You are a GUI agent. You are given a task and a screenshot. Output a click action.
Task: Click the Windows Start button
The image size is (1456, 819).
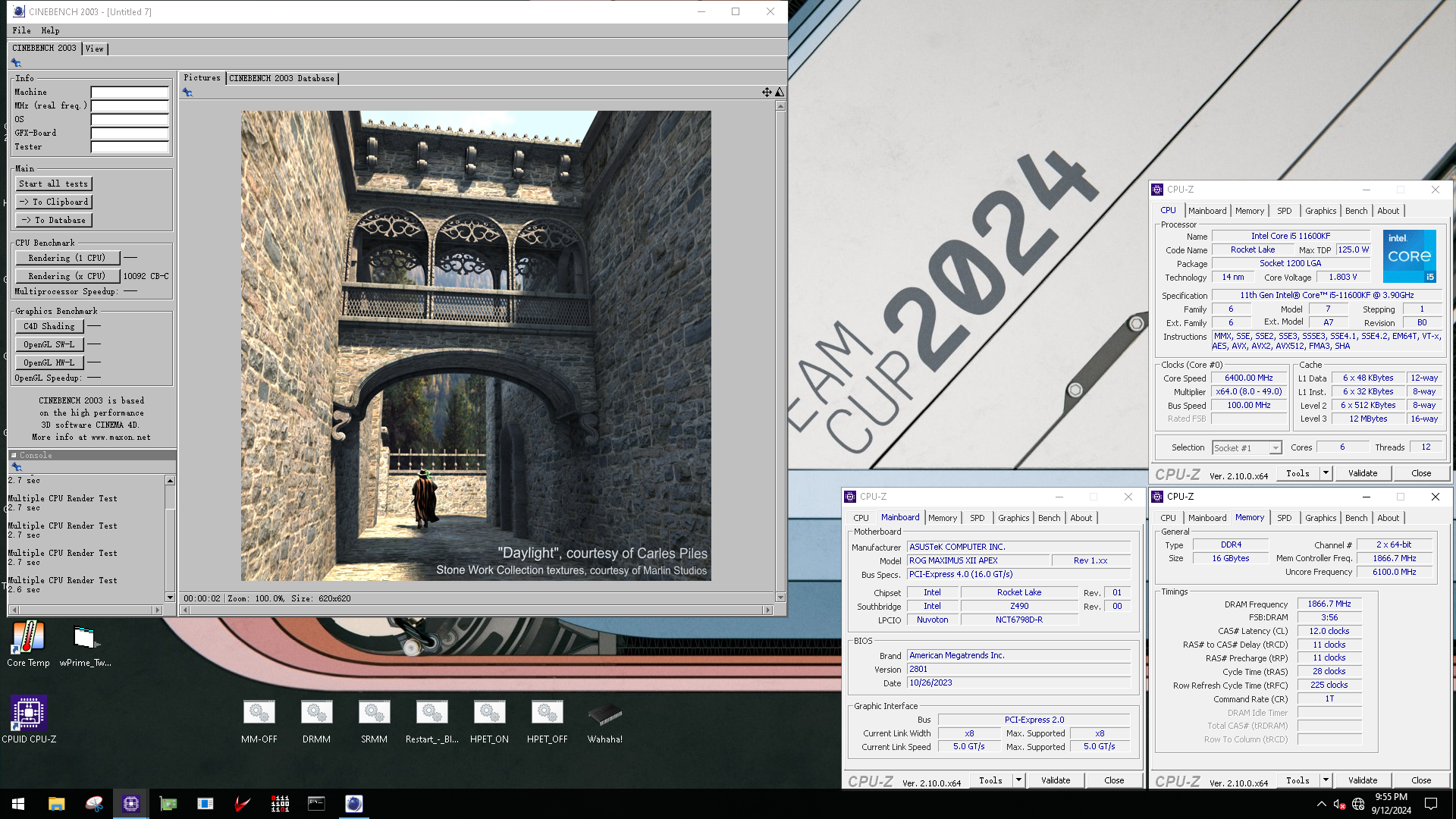(18, 804)
